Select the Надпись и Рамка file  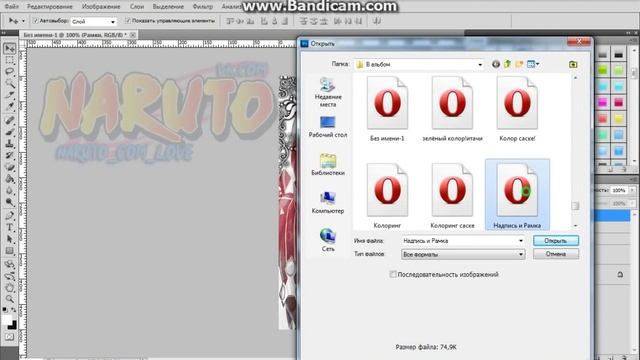(517, 195)
